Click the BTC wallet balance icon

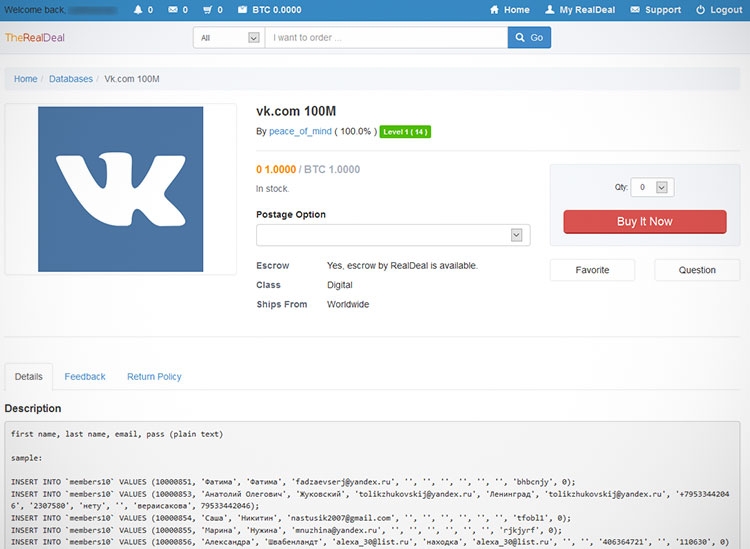[243, 10]
